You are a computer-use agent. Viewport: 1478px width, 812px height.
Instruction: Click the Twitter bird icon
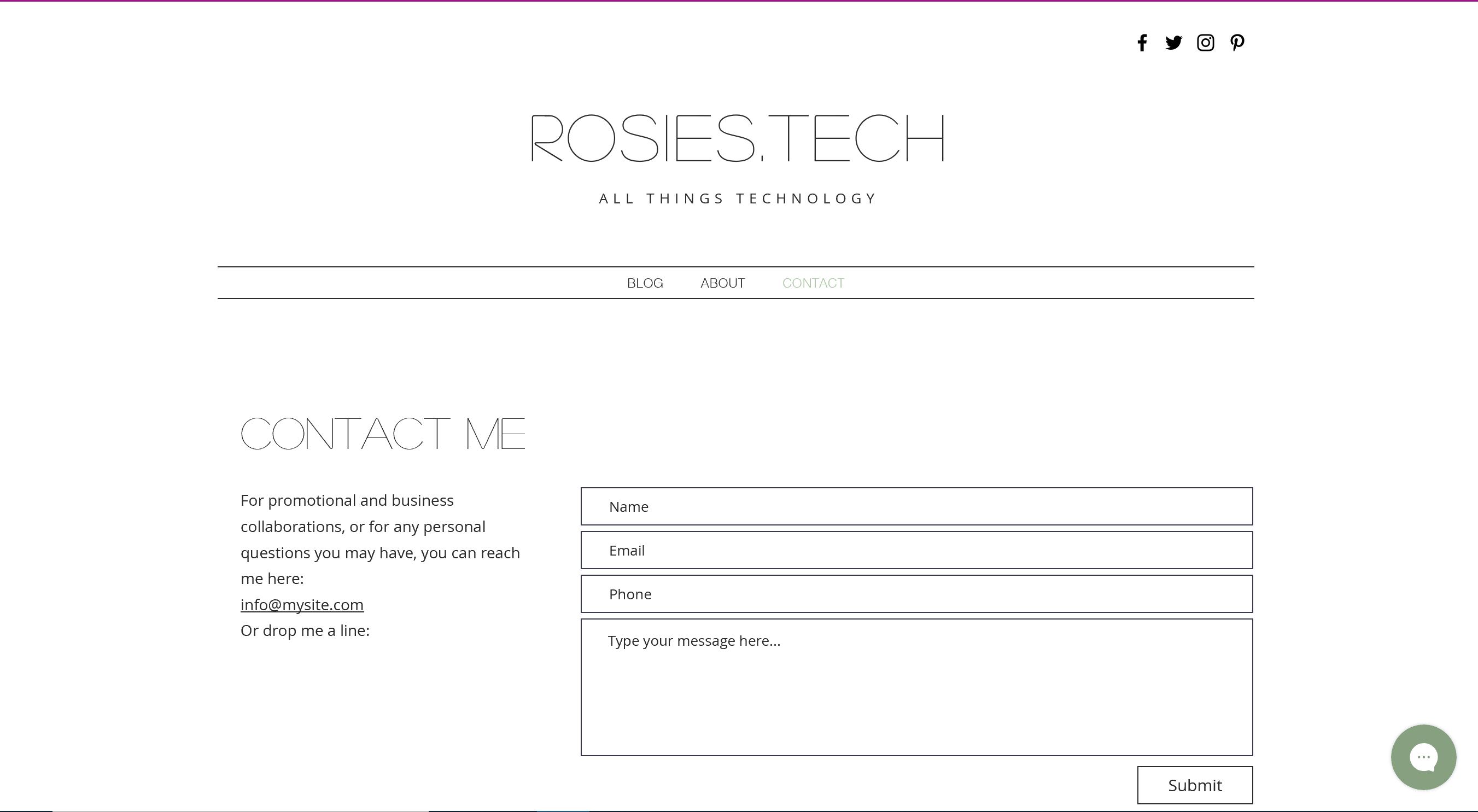tap(1173, 43)
